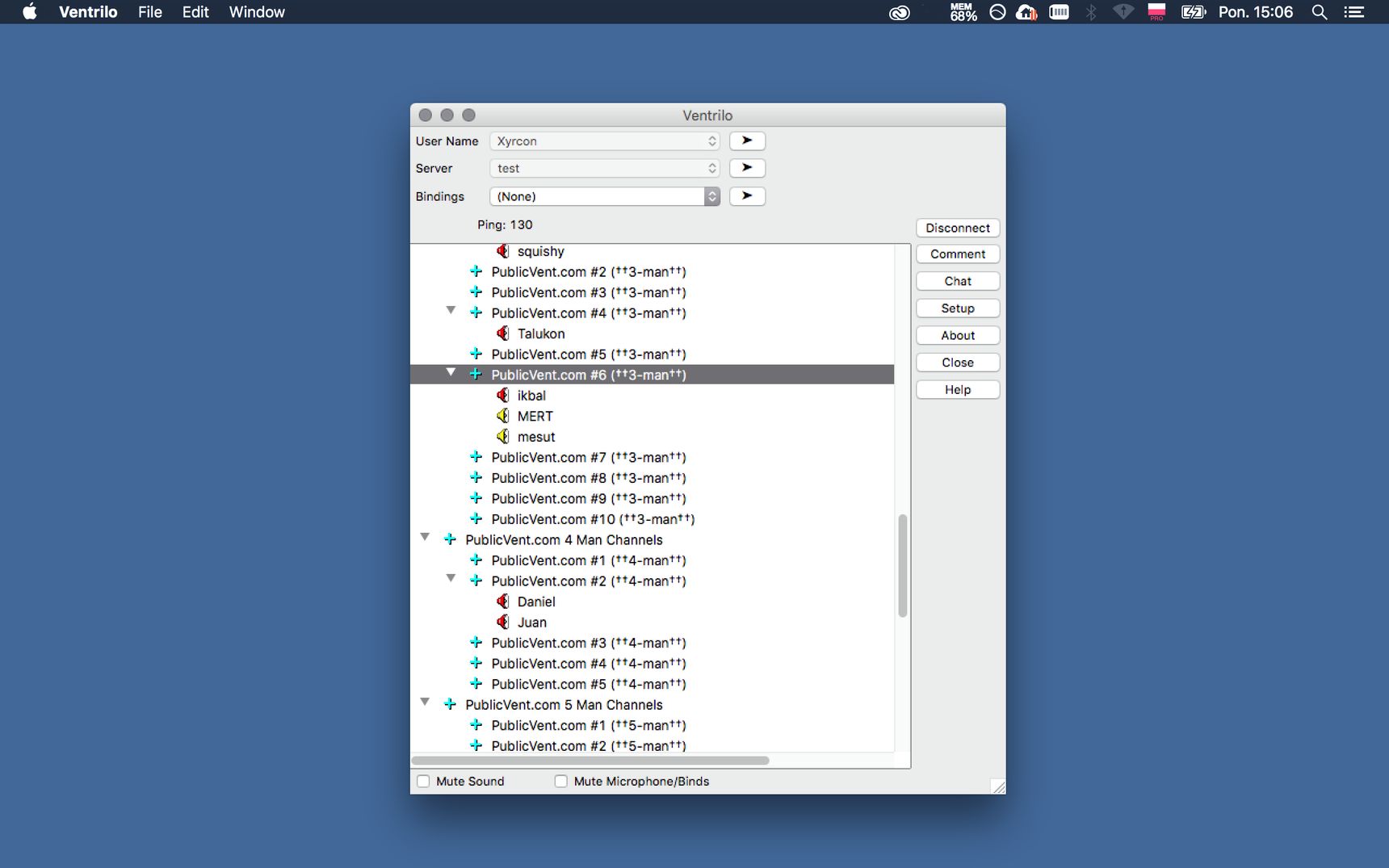Viewport: 1389px width, 868px height.
Task: Open the Chat button
Action: point(958,281)
